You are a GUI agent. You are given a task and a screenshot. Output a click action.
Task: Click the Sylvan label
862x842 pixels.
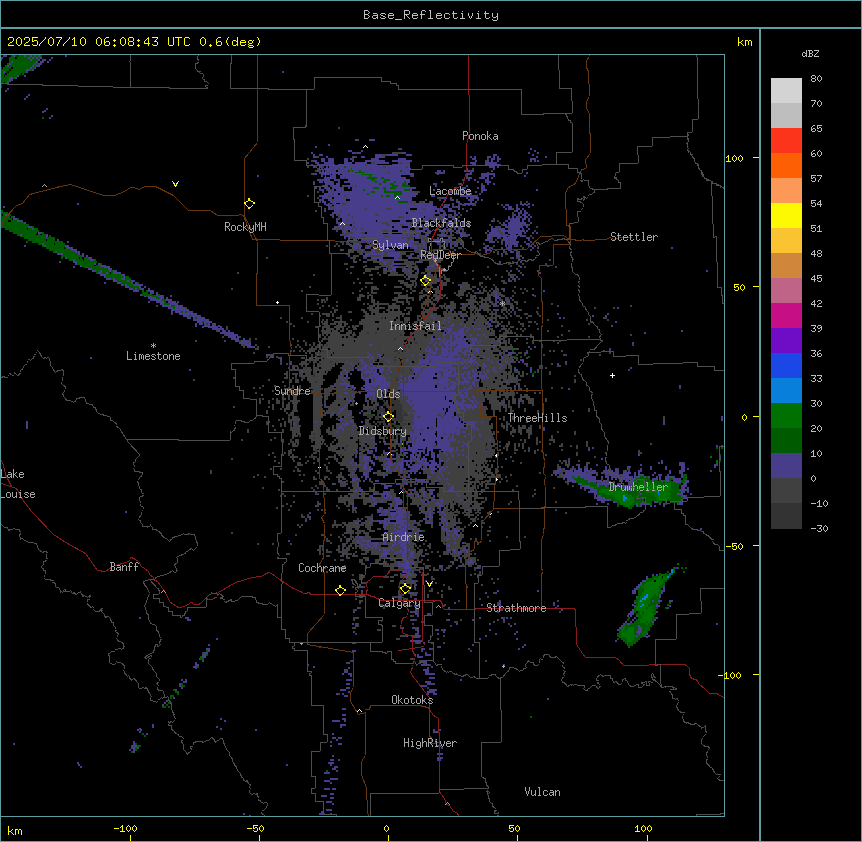pyautogui.click(x=390, y=245)
